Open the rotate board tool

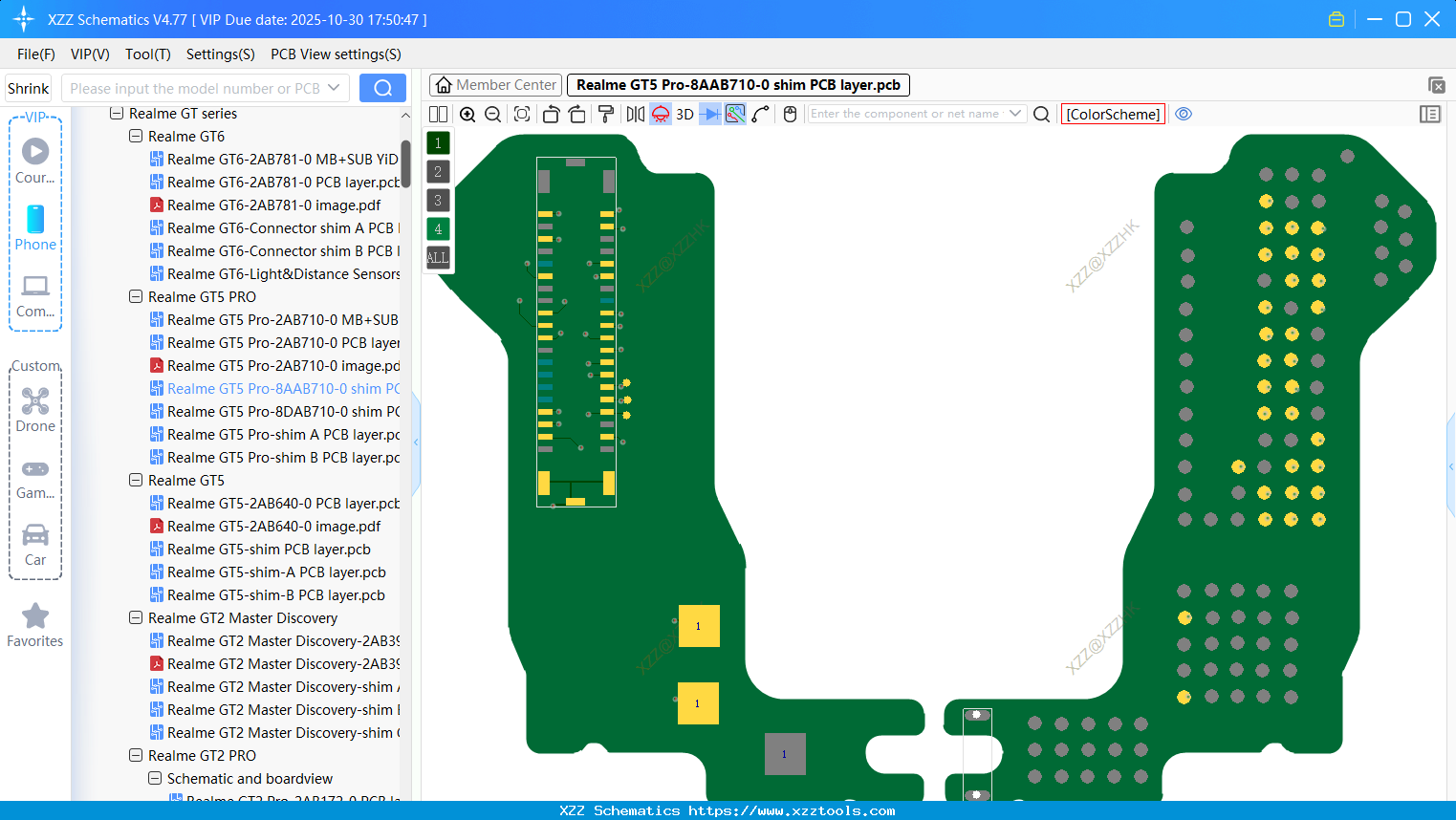(x=551, y=114)
